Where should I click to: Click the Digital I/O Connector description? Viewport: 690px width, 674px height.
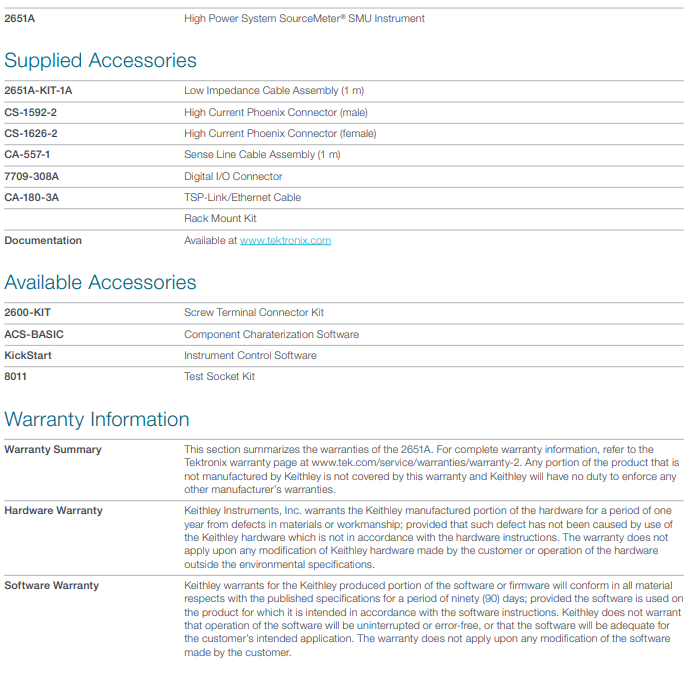pyautogui.click(x=233, y=177)
